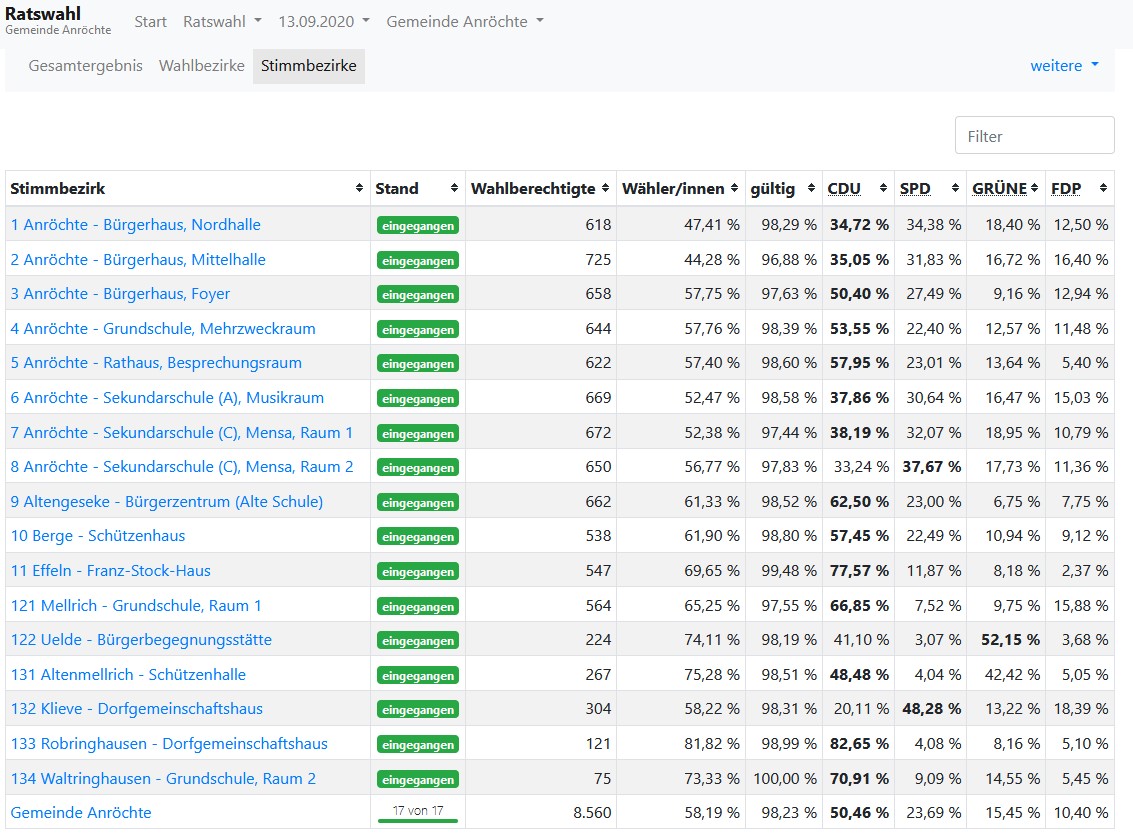Screen dimensions: 1133x839
Task: Open 9 Altengeseke - Bürgerzentrum link
Action: 166,502
